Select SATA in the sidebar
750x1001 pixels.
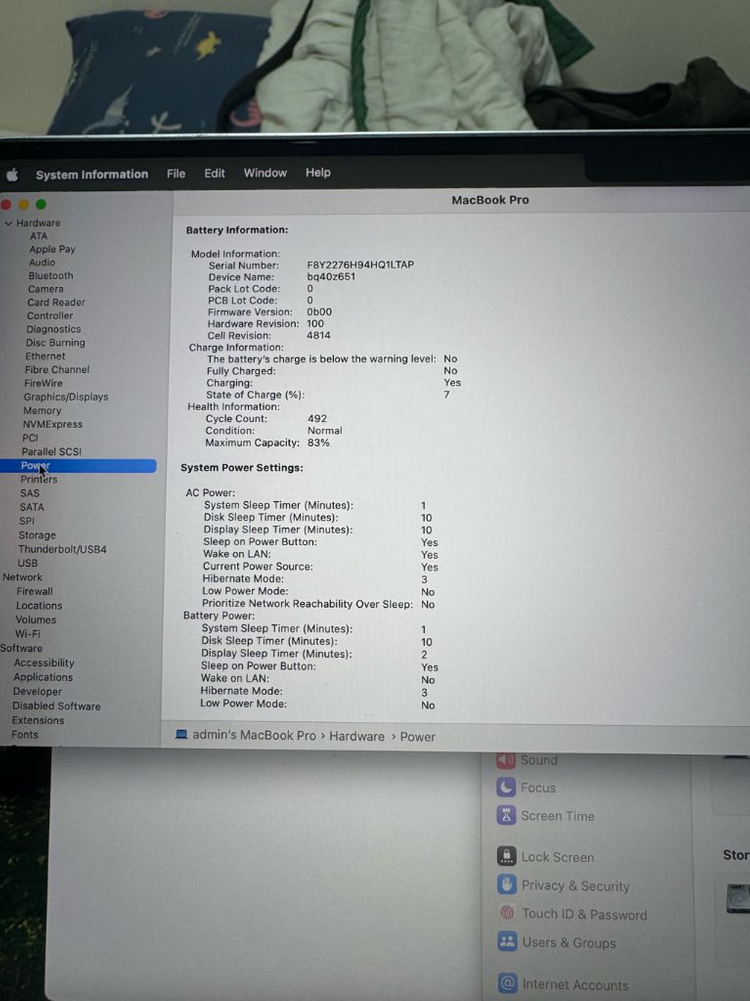(x=32, y=508)
